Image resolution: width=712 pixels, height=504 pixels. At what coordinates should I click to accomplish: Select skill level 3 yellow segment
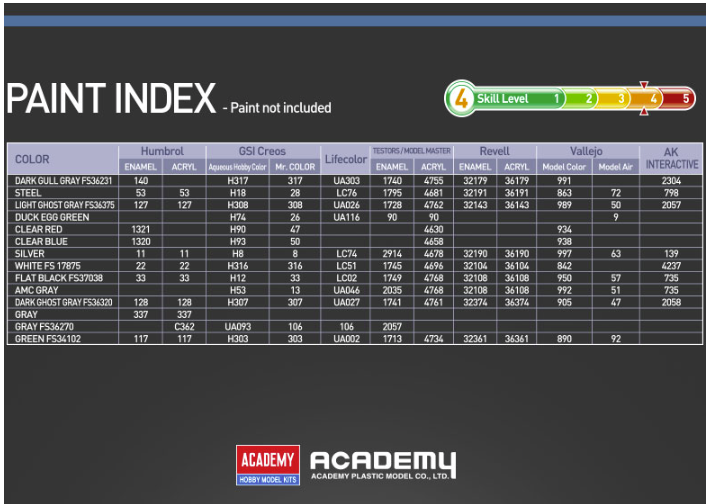(x=612, y=99)
